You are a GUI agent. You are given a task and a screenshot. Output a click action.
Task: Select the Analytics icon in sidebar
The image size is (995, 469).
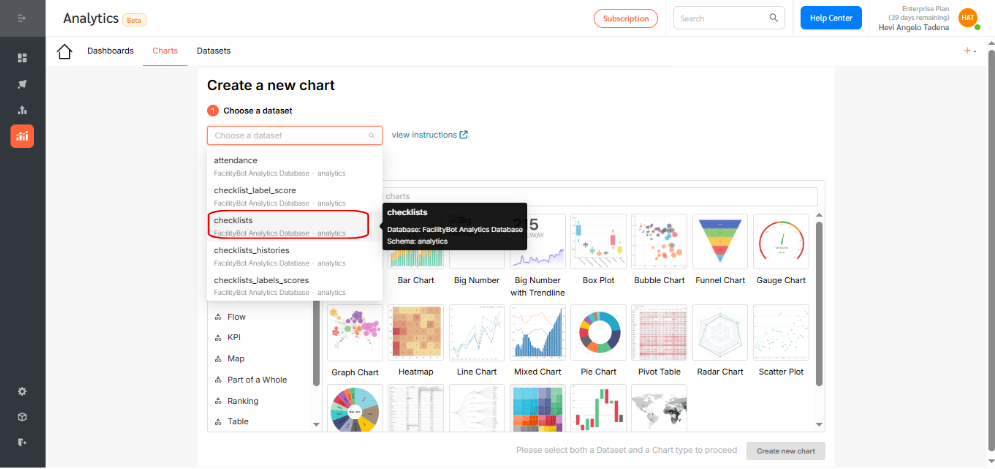pos(22,136)
